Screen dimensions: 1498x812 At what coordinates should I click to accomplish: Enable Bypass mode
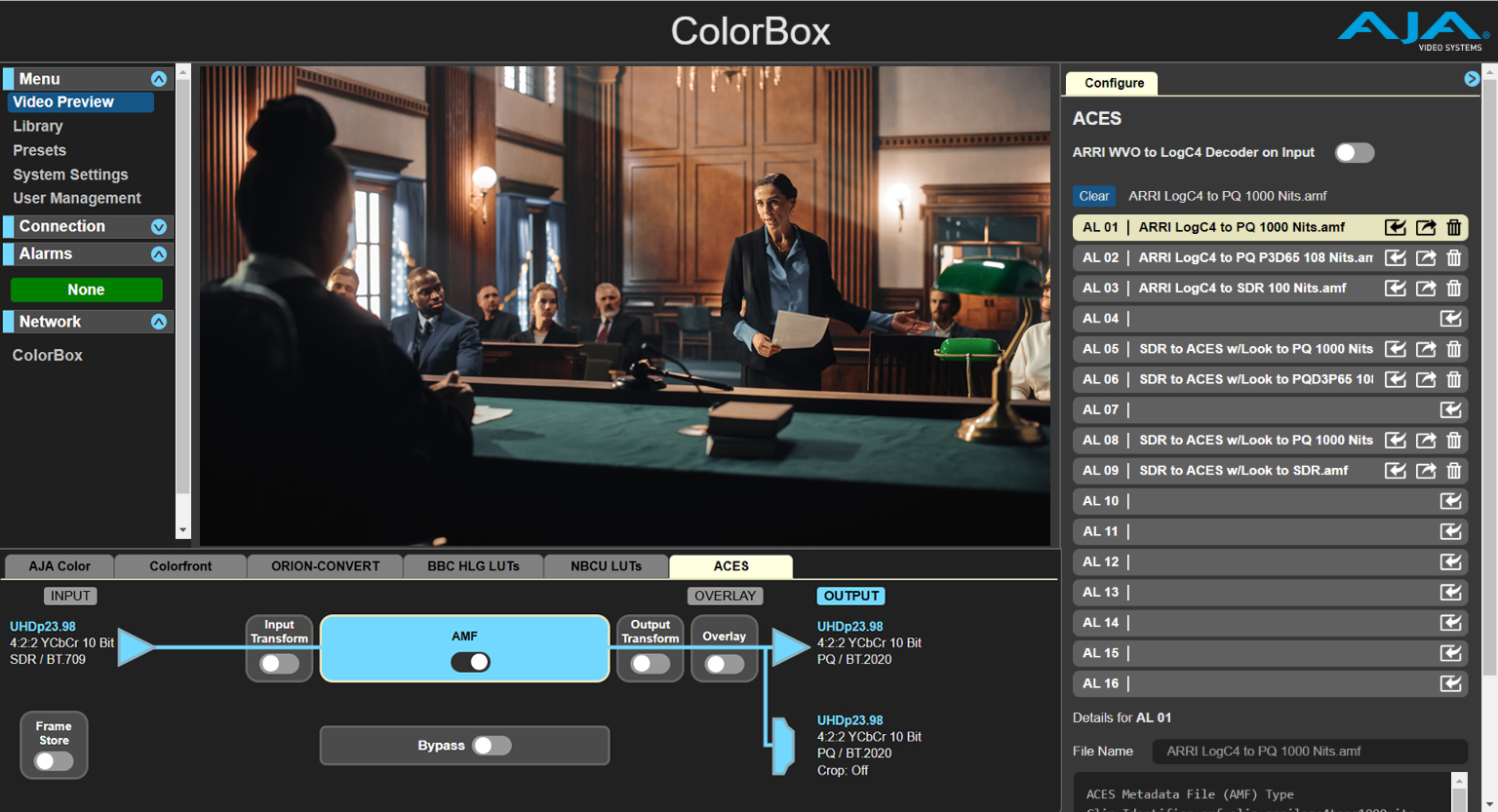[493, 745]
